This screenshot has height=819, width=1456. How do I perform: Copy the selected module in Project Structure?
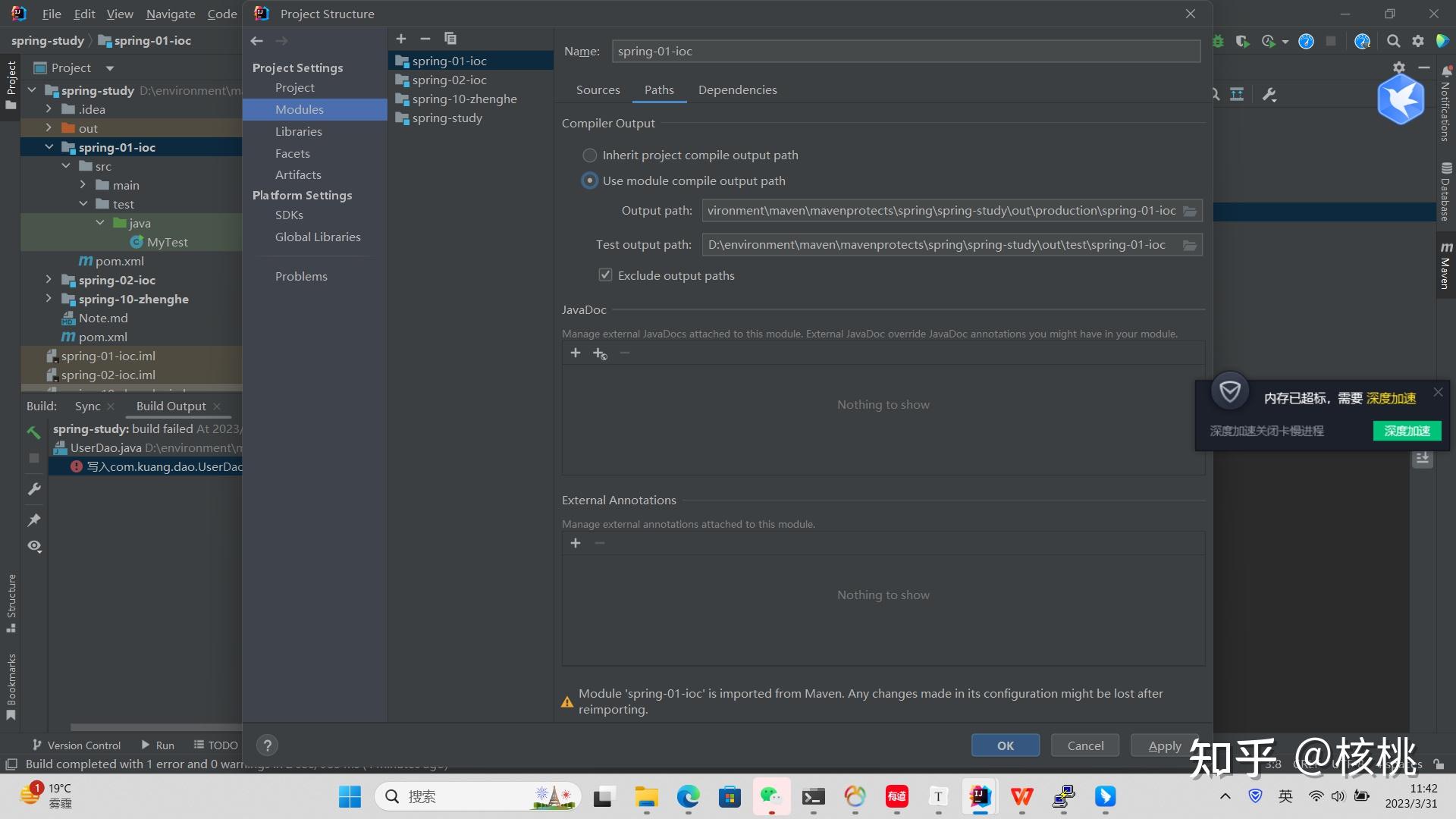pos(450,39)
